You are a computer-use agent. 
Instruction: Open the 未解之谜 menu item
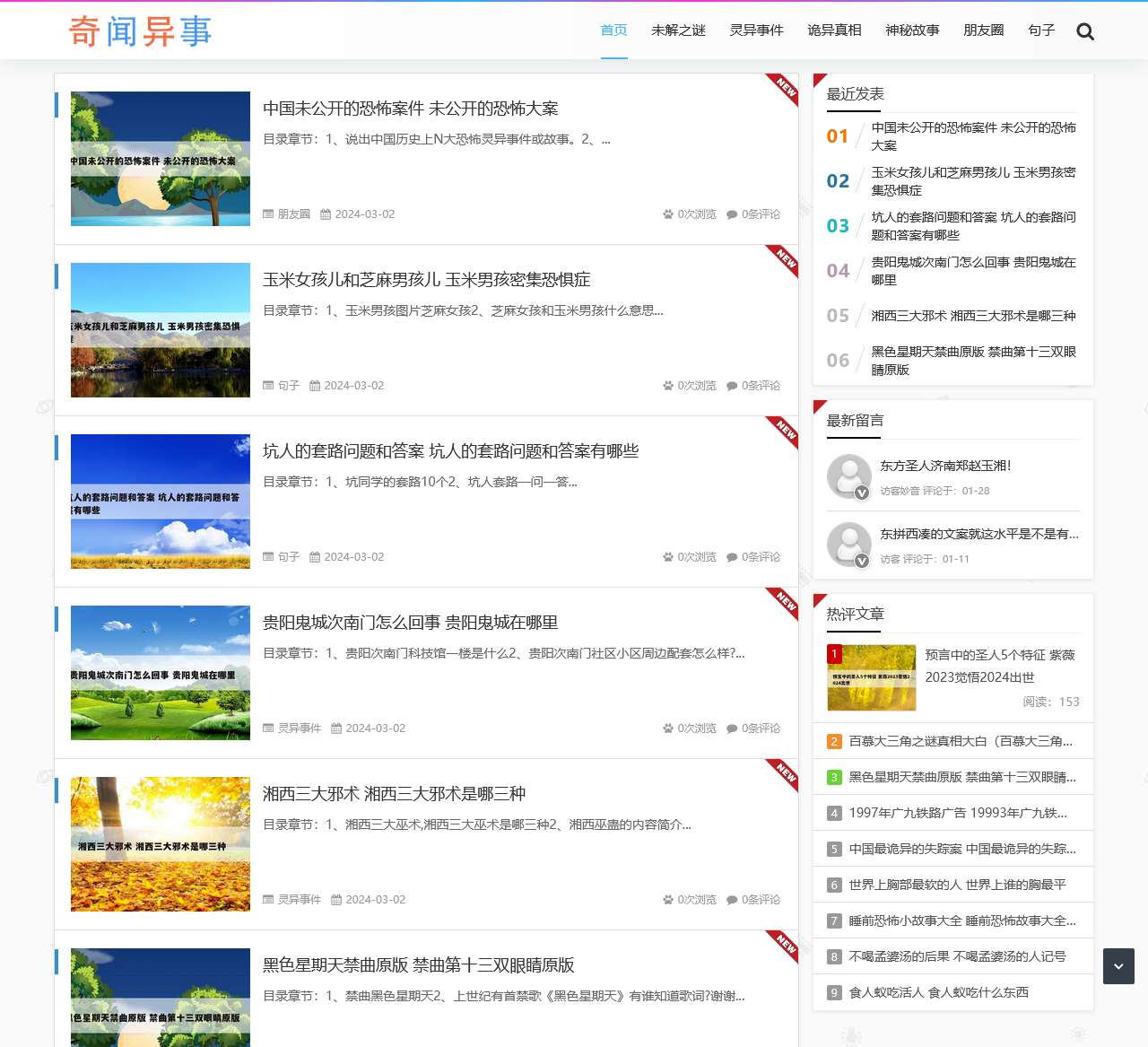679,31
